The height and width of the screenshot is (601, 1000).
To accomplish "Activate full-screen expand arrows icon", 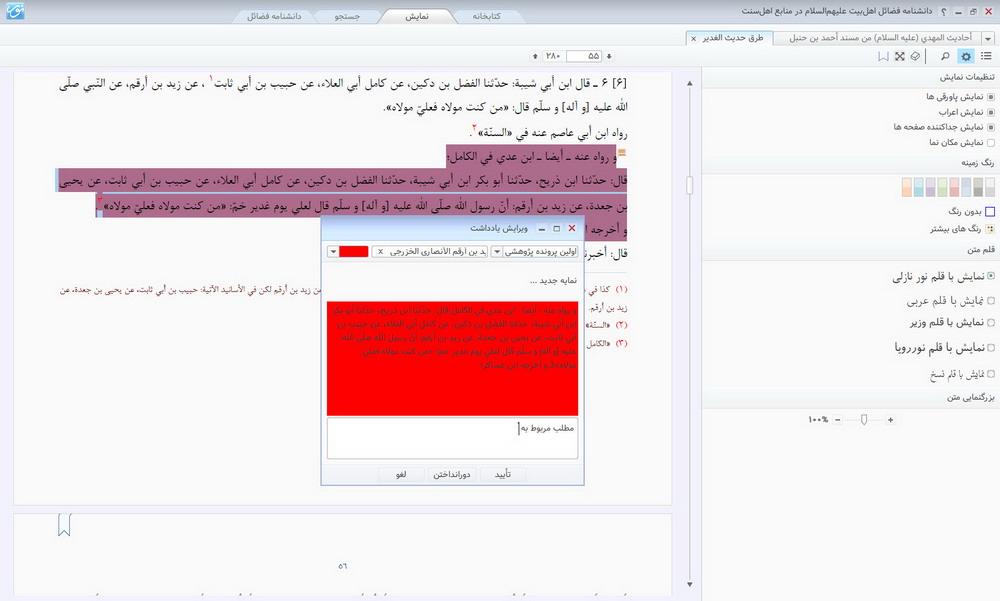I will 900,56.
